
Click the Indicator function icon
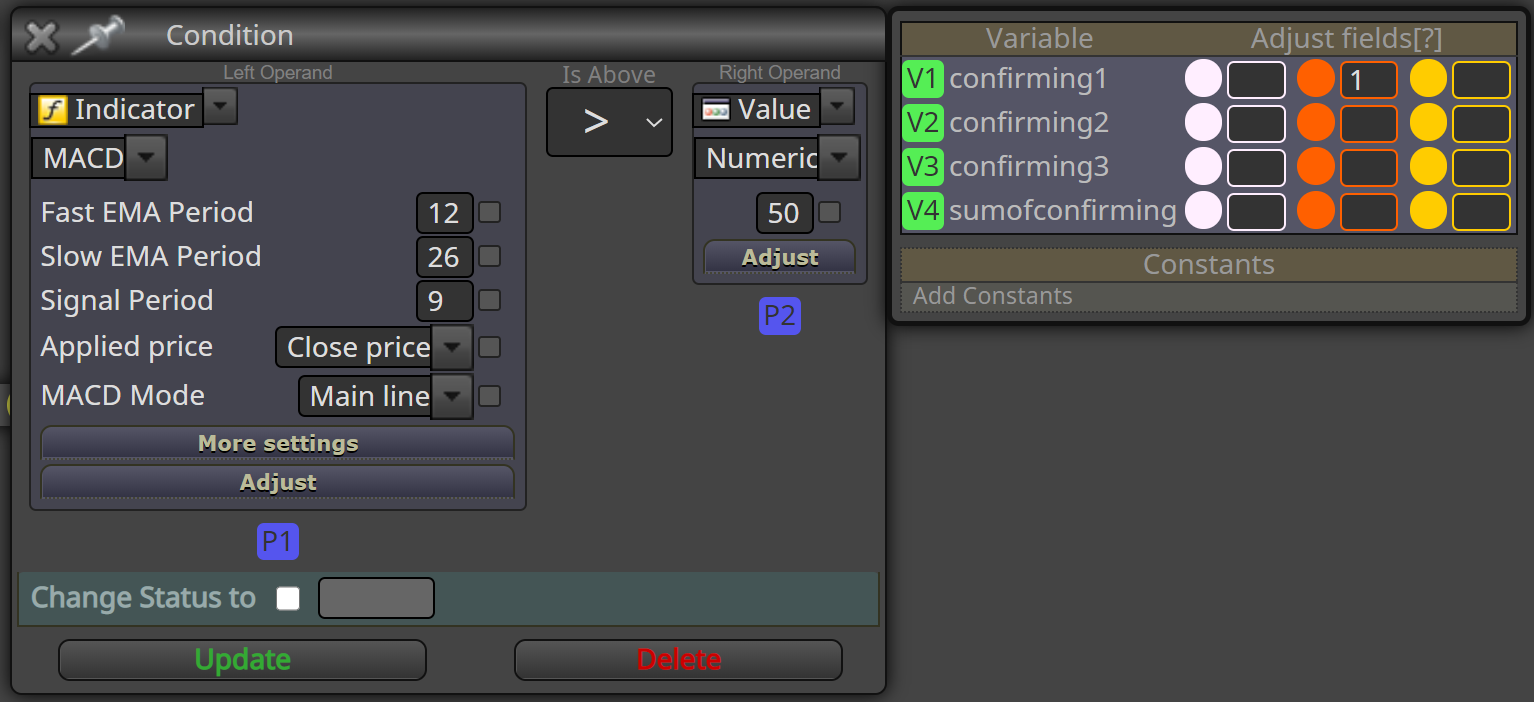tap(52, 109)
